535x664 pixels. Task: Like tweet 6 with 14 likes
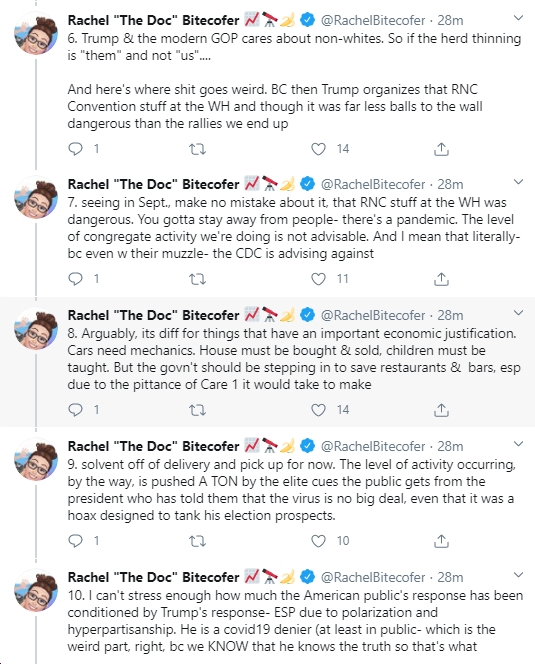319,149
